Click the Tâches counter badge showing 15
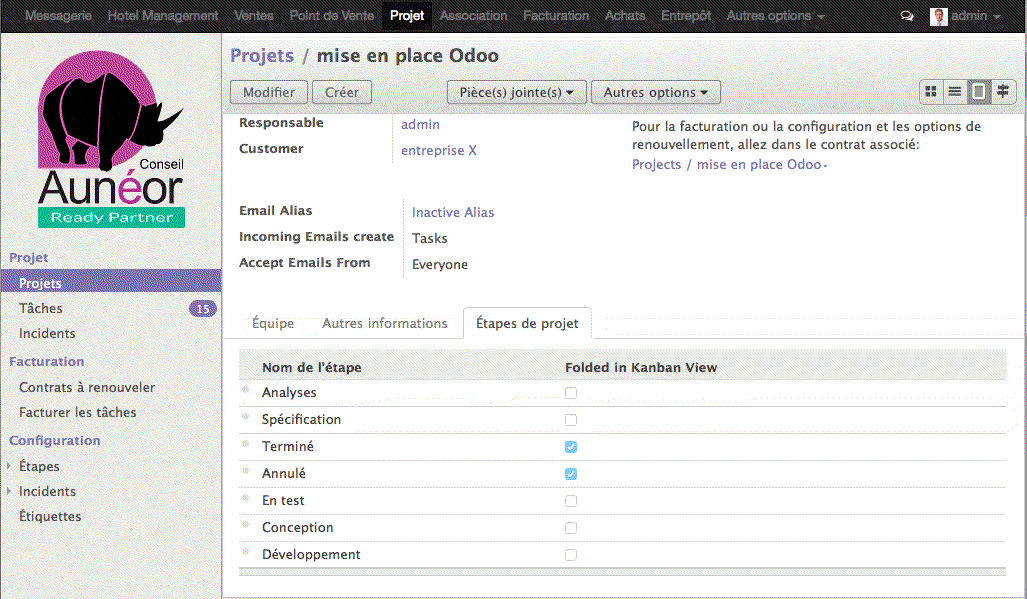1027x599 pixels. tap(203, 308)
